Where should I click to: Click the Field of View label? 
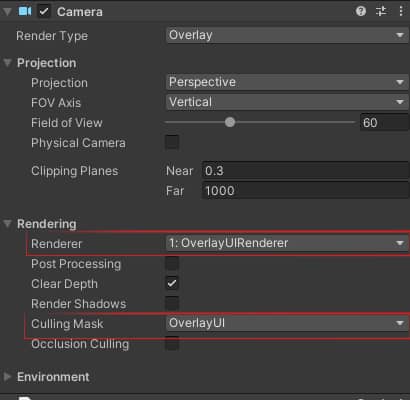pos(67,123)
